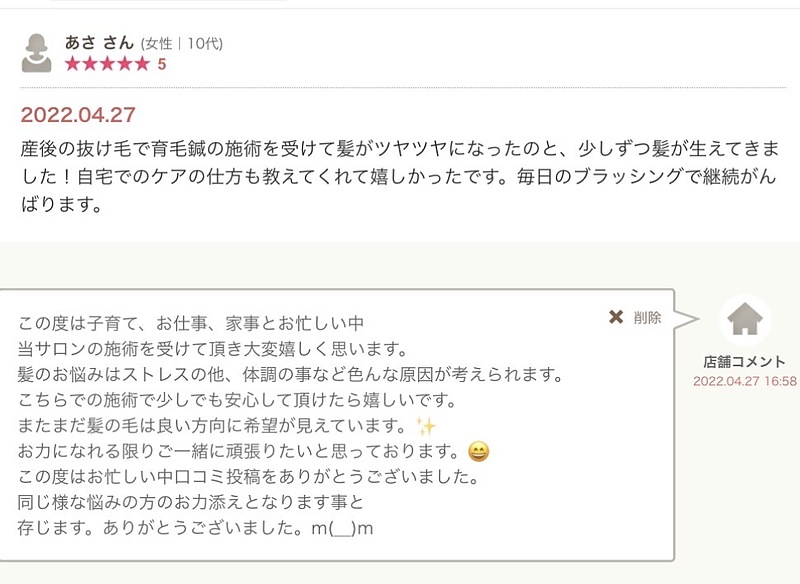Click the store reply first line

[191, 323]
